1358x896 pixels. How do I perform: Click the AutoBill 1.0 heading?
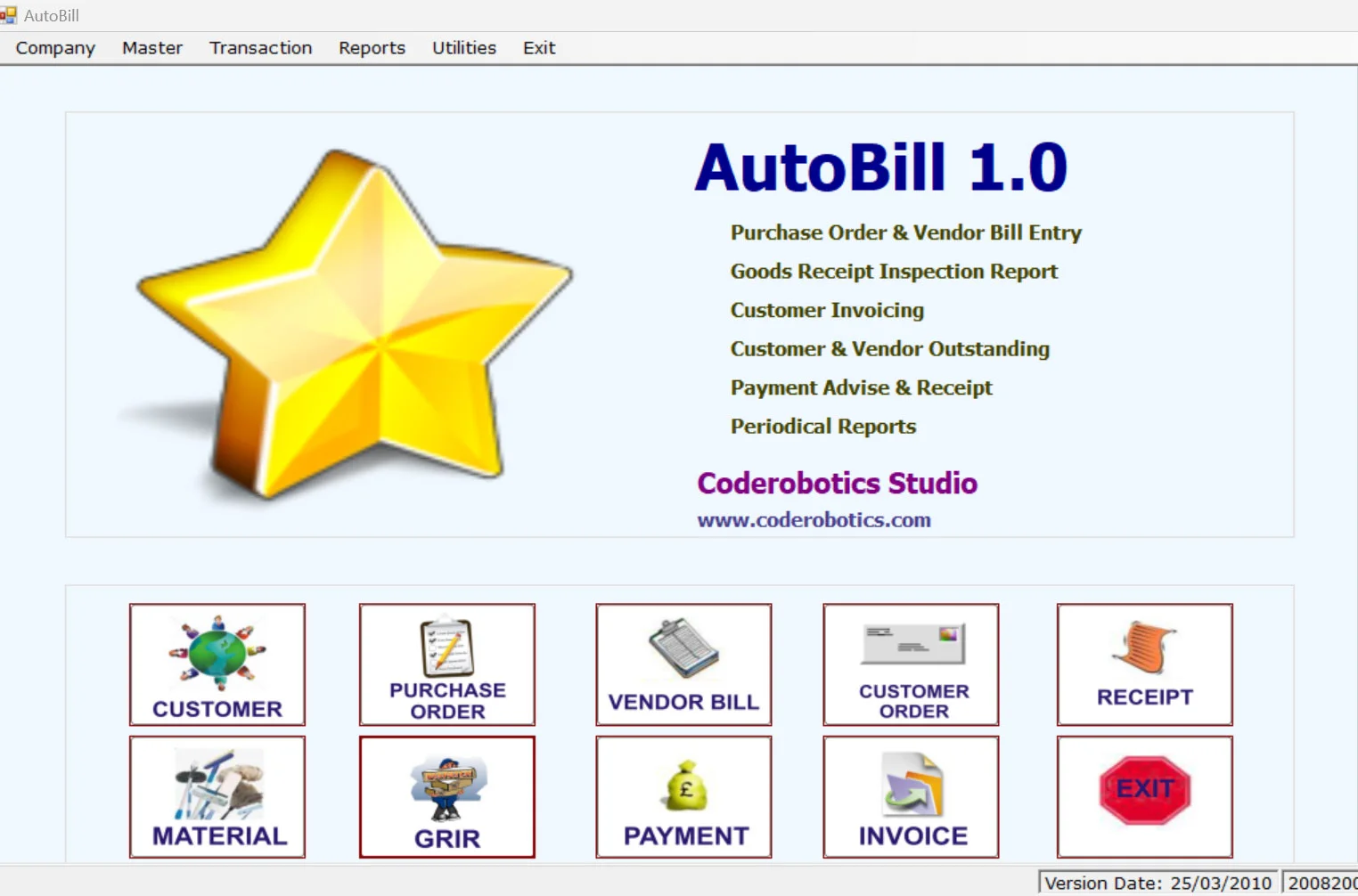coord(881,167)
